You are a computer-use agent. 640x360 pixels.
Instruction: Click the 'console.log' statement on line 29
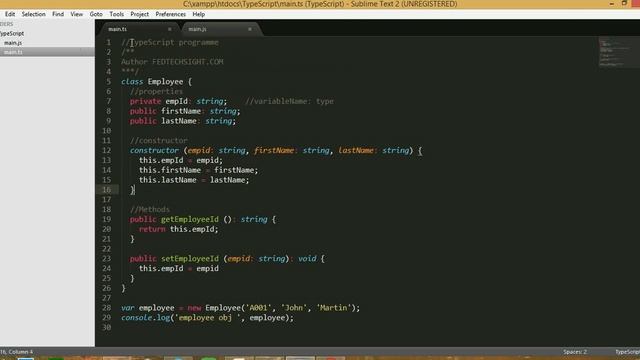point(207,318)
